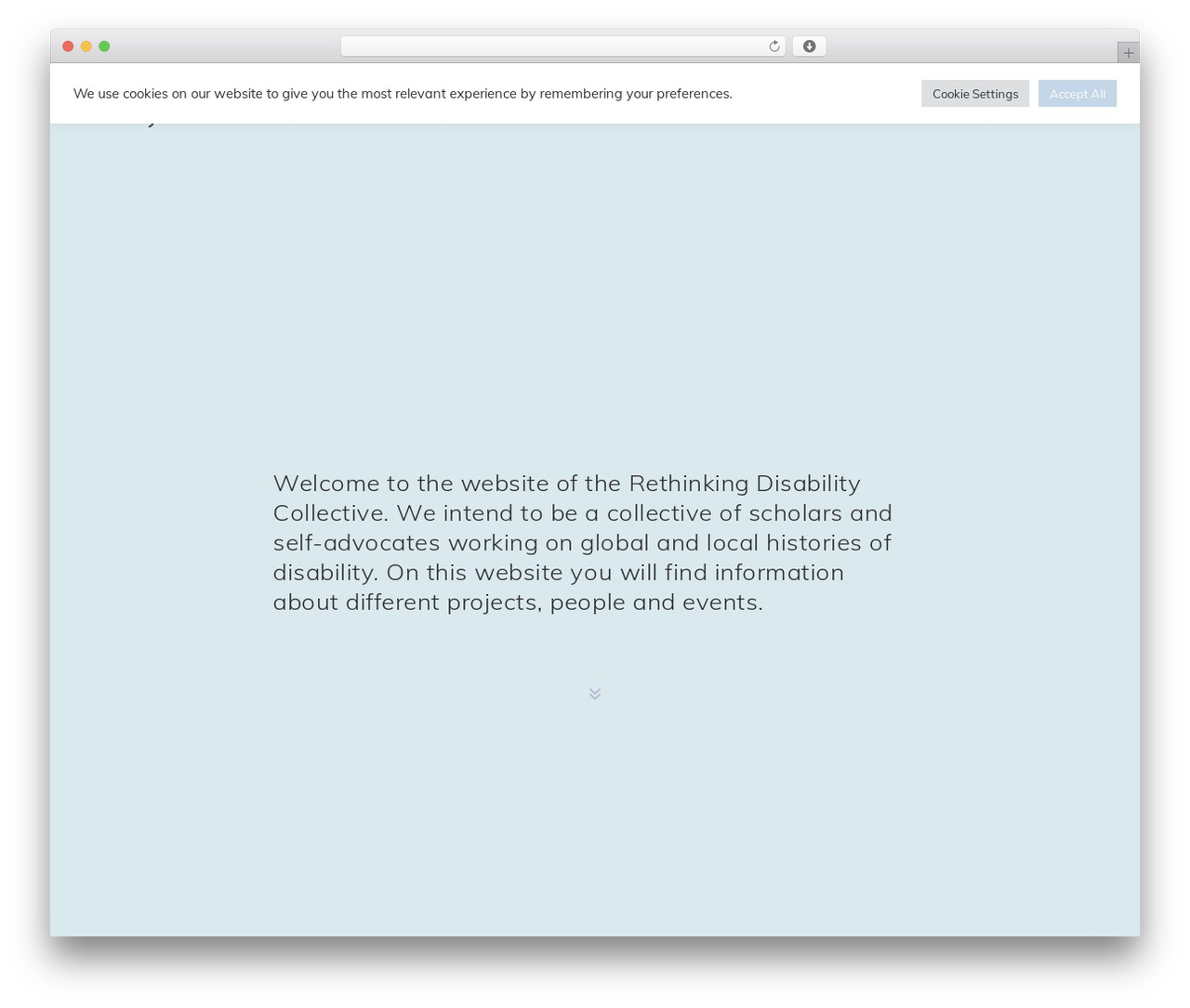Add a new tab with plus icon

[x=1128, y=53]
